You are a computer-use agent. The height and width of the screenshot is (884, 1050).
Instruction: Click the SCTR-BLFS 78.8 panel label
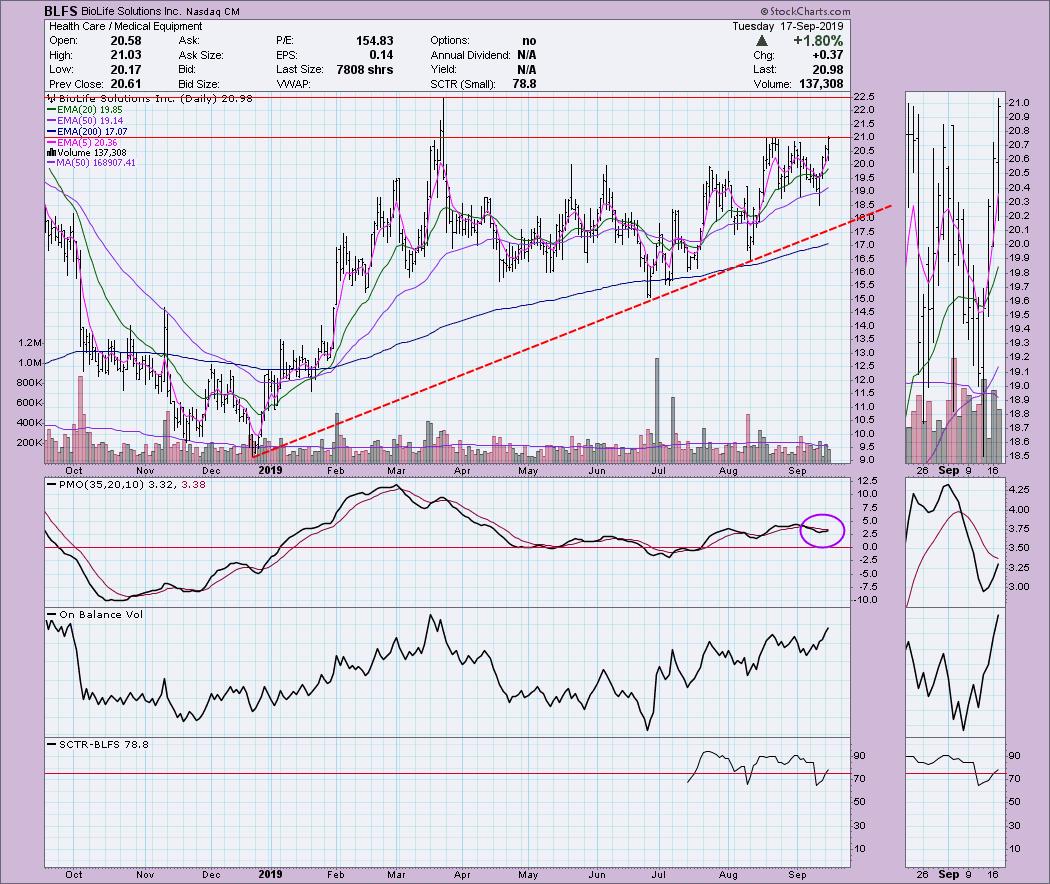pyautogui.click(x=95, y=743)
